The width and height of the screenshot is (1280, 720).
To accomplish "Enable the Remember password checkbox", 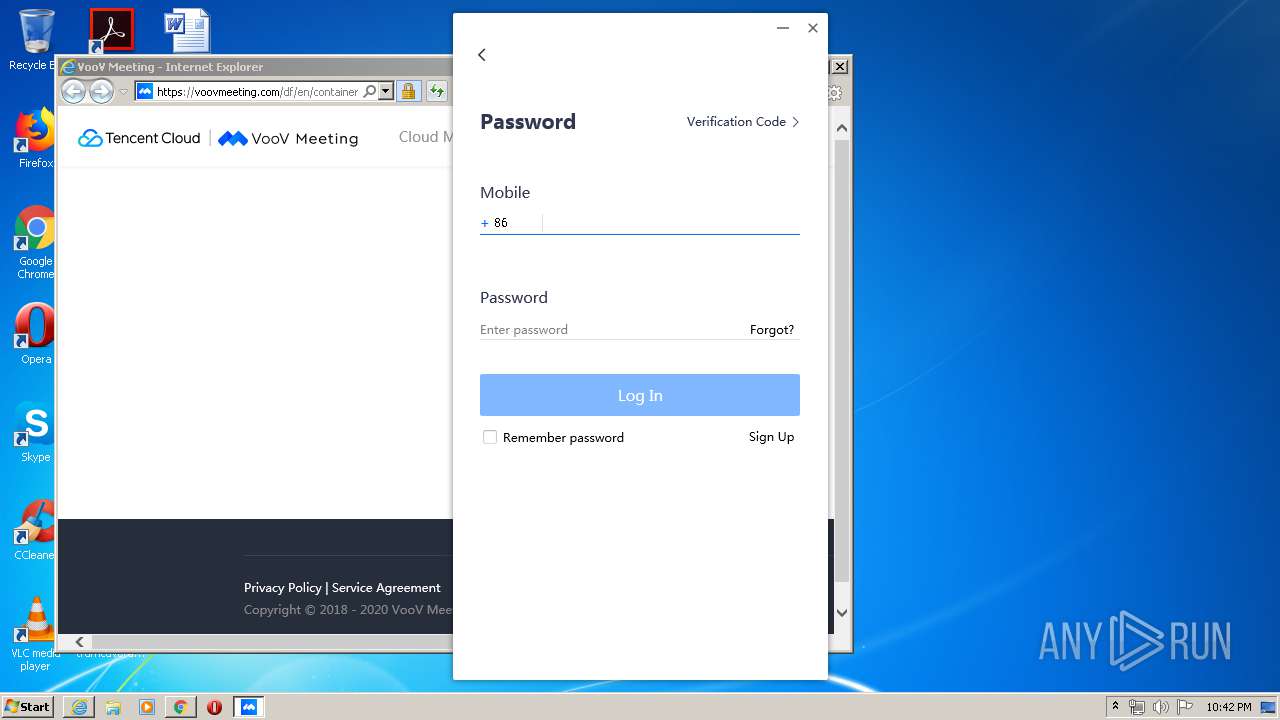I will (x=490, y=437).
